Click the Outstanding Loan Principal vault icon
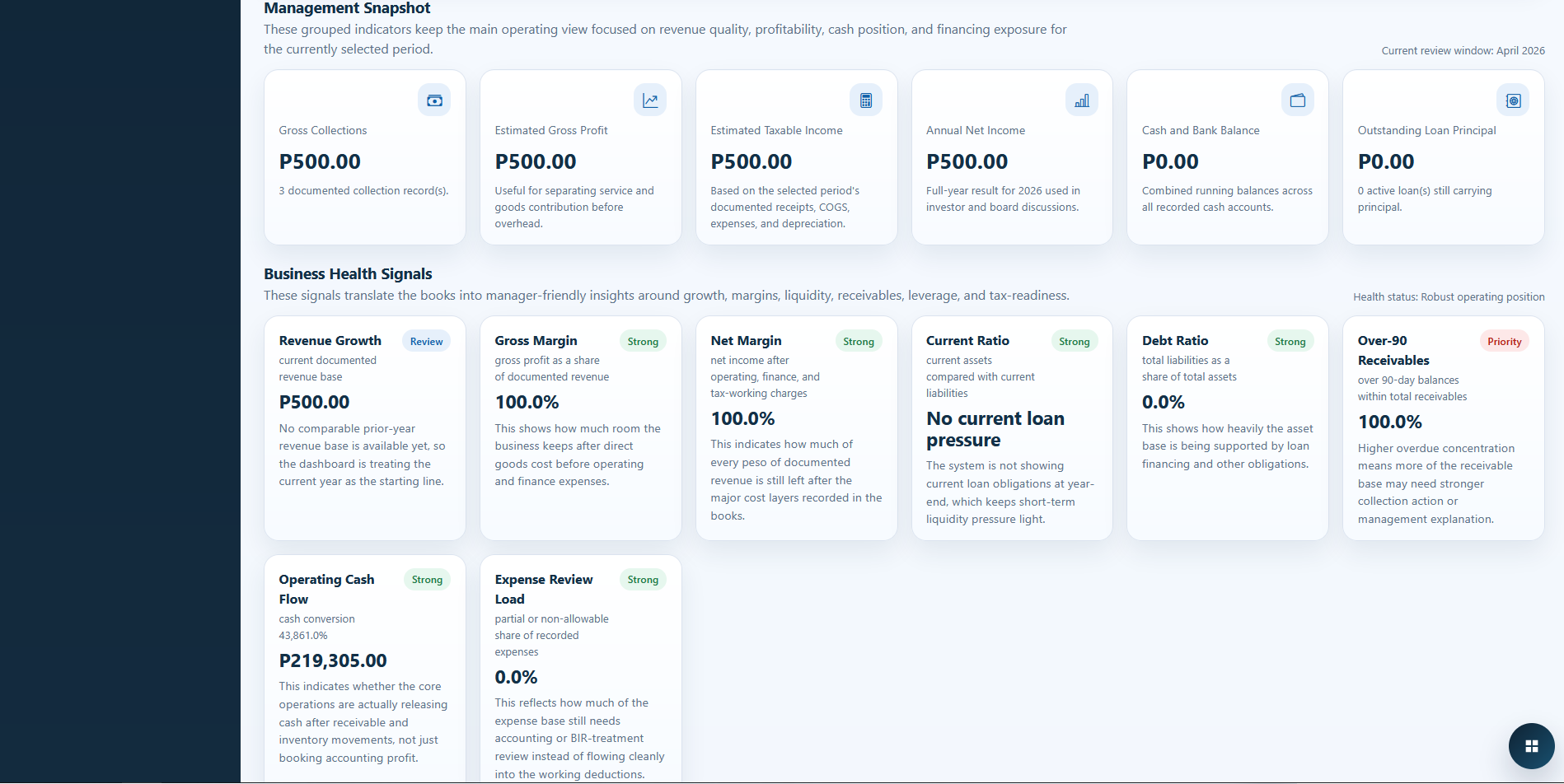The image size is (1564, 784). (1513, 100)
